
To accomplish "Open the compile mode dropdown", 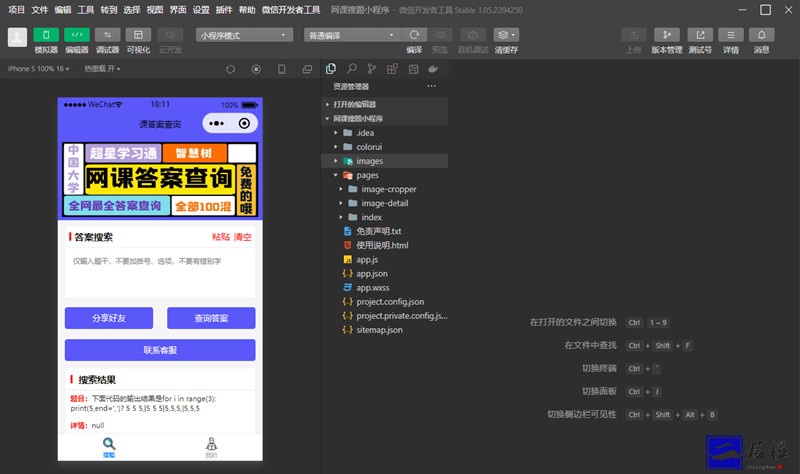I will (x=353, y=35).
